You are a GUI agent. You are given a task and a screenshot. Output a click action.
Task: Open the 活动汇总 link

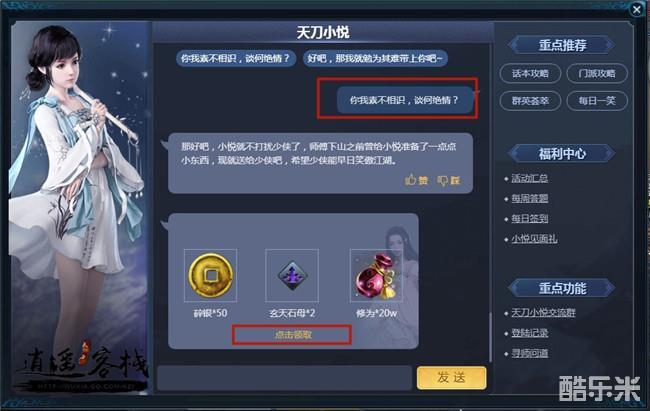pos(529,178)
